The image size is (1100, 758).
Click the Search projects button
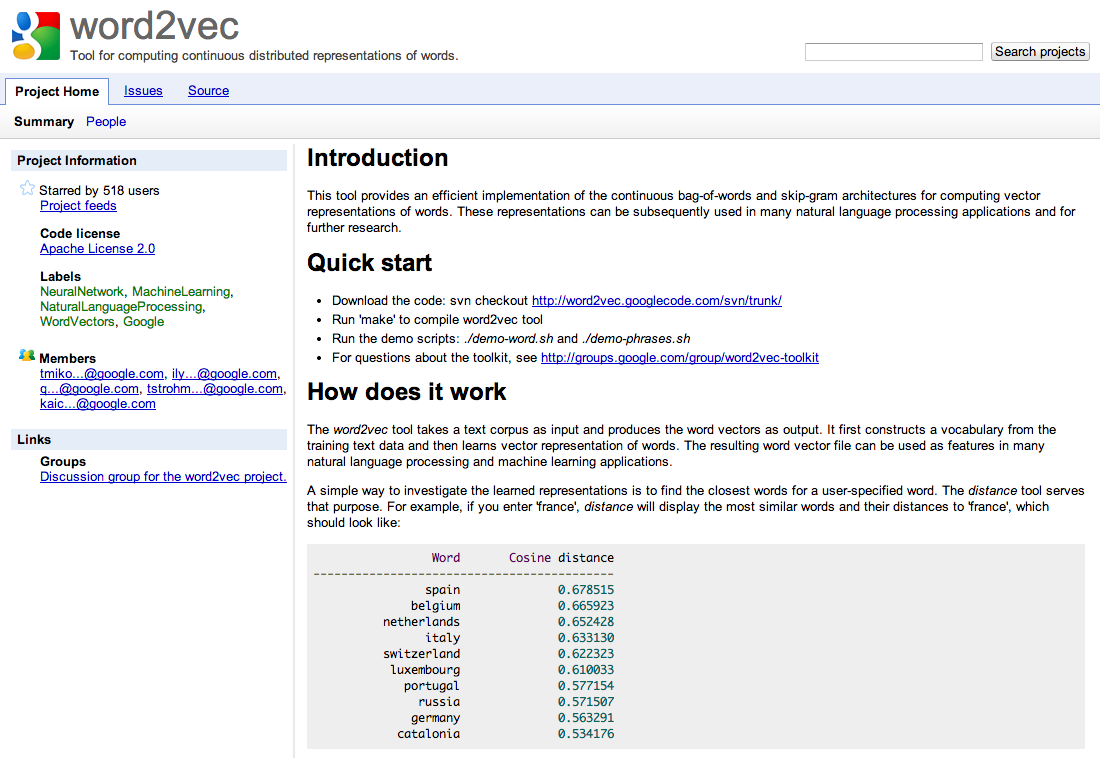click(1040, 52)
